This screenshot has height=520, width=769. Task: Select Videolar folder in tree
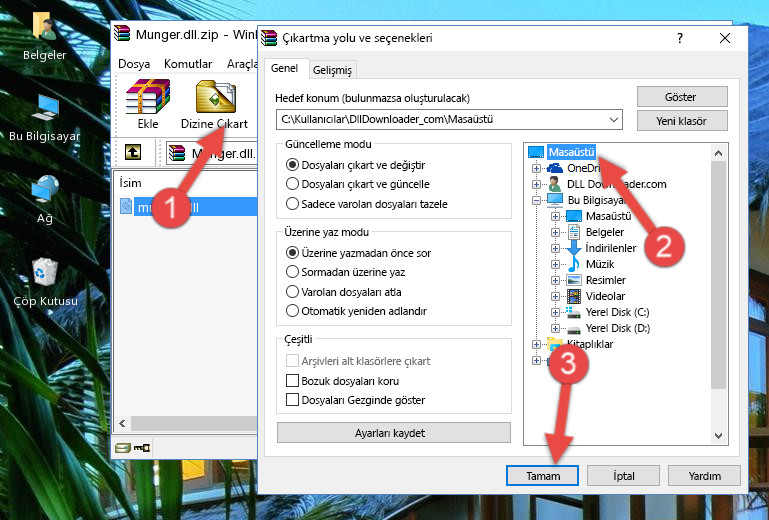[605, 296]
